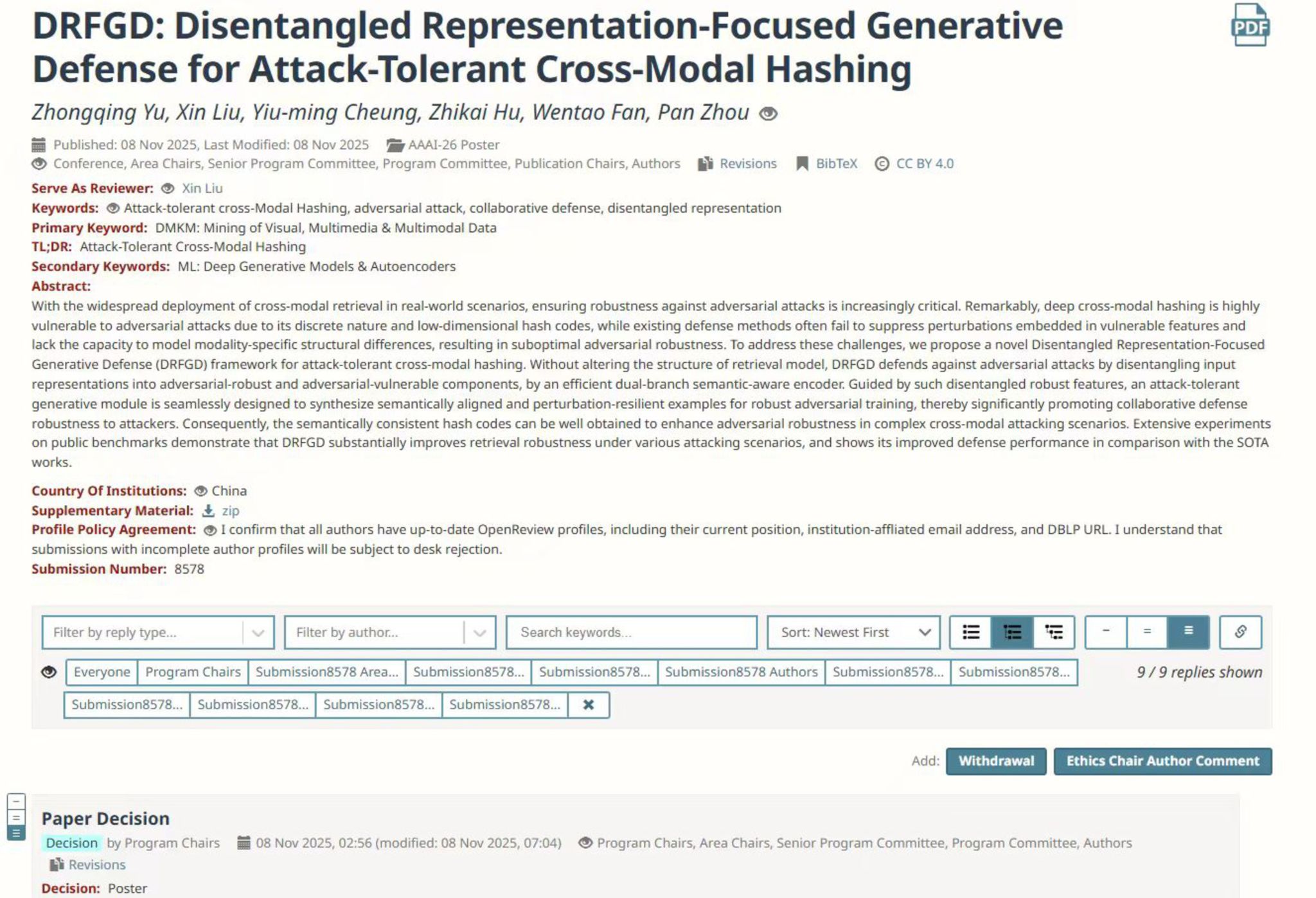Switch to linear reply list view icon

coord(971,632)
